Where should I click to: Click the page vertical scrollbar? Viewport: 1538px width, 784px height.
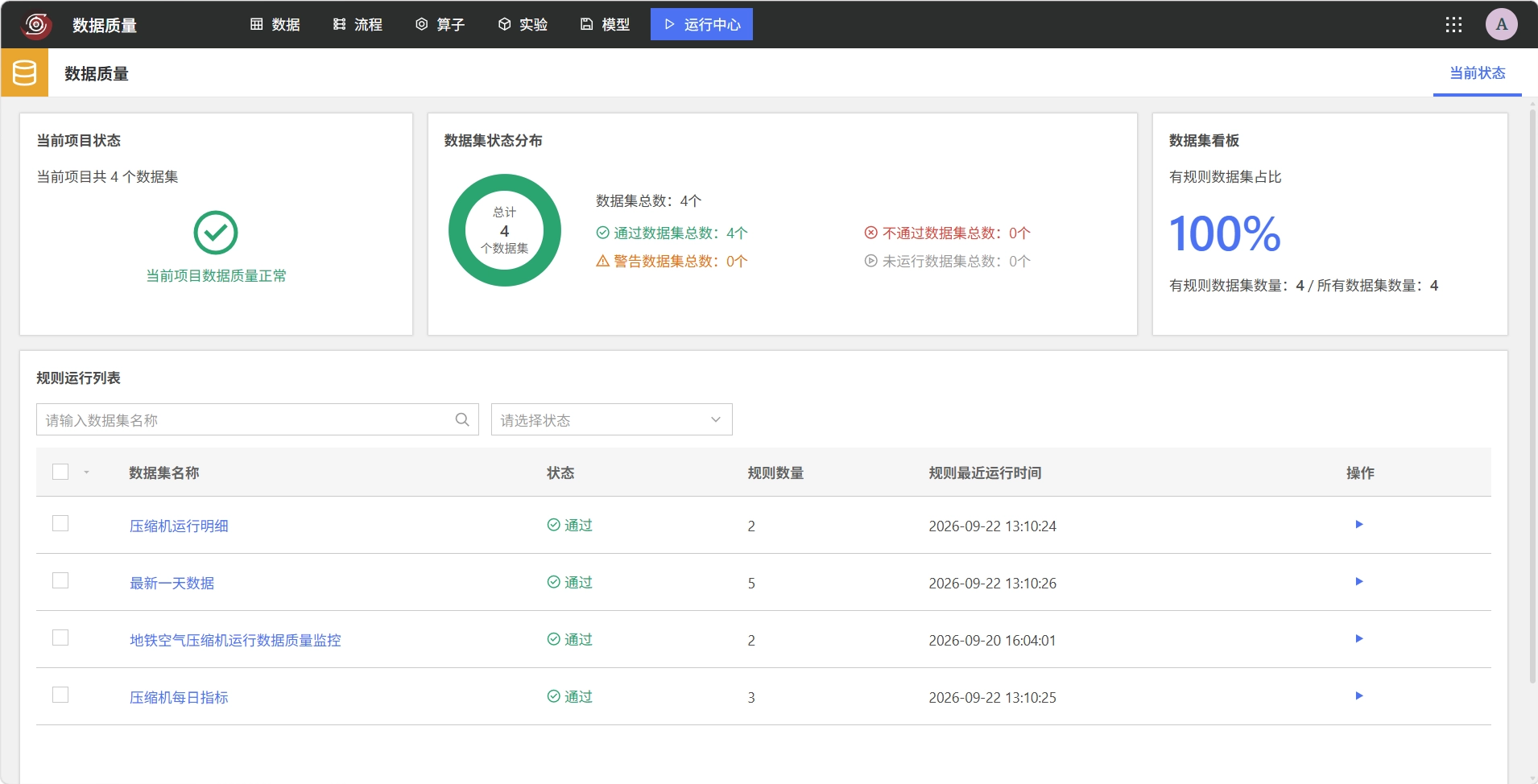(x=1532, y=394)
